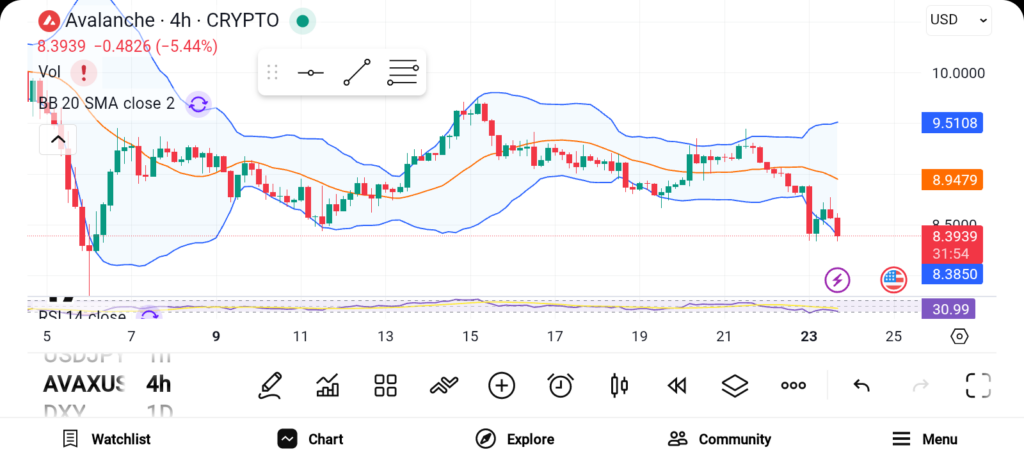The height and width of the screenshot is (461, 1024).
Task: Open the drawing tools pencil icon
Action: click(x=269, y=385)
